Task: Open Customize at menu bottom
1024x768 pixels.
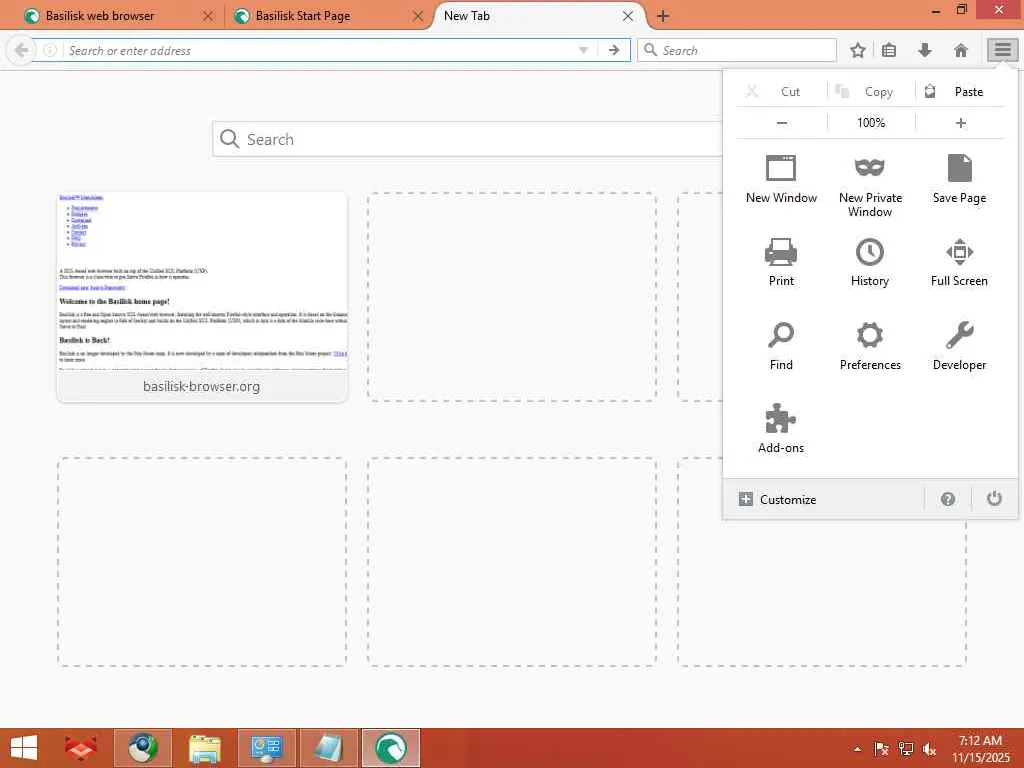Action: pos(778,500)
